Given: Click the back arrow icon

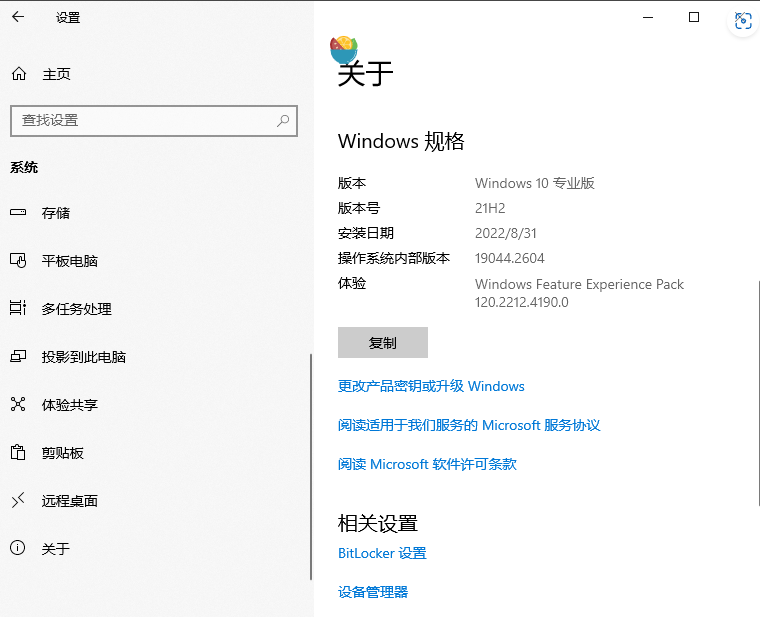Looking at the screenshot, I should tap(18, 18).
